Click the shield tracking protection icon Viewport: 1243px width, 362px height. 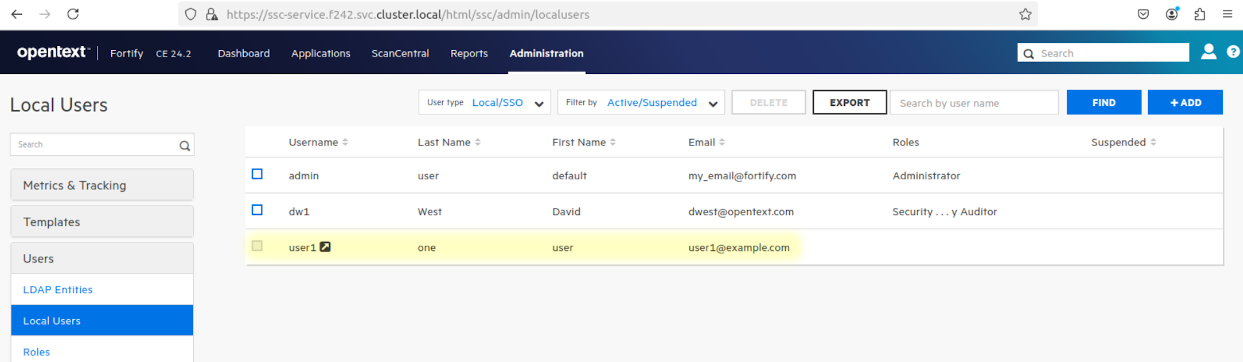point(191,15)
